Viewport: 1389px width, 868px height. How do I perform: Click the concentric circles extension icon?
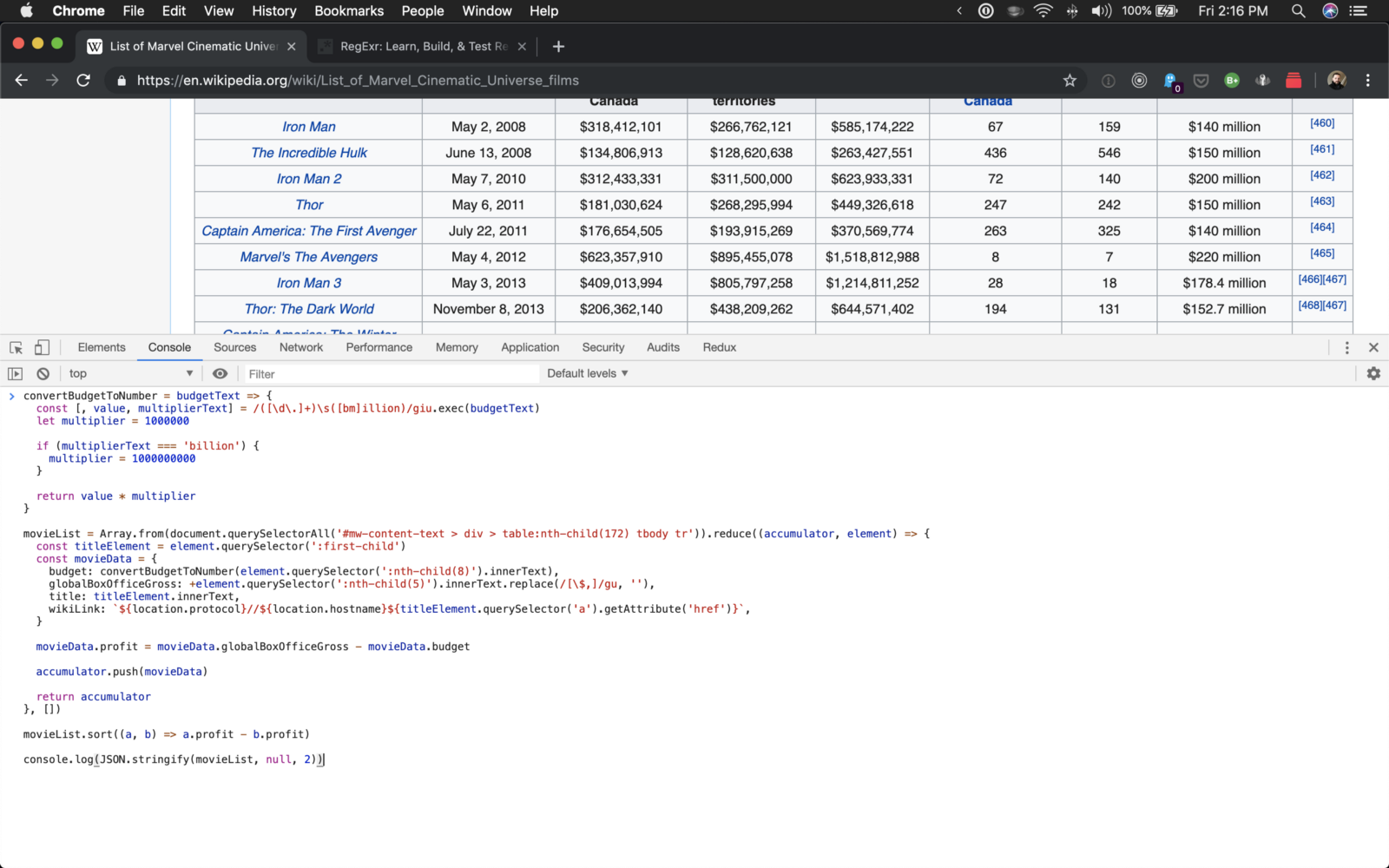click(x=1139, y=80)
